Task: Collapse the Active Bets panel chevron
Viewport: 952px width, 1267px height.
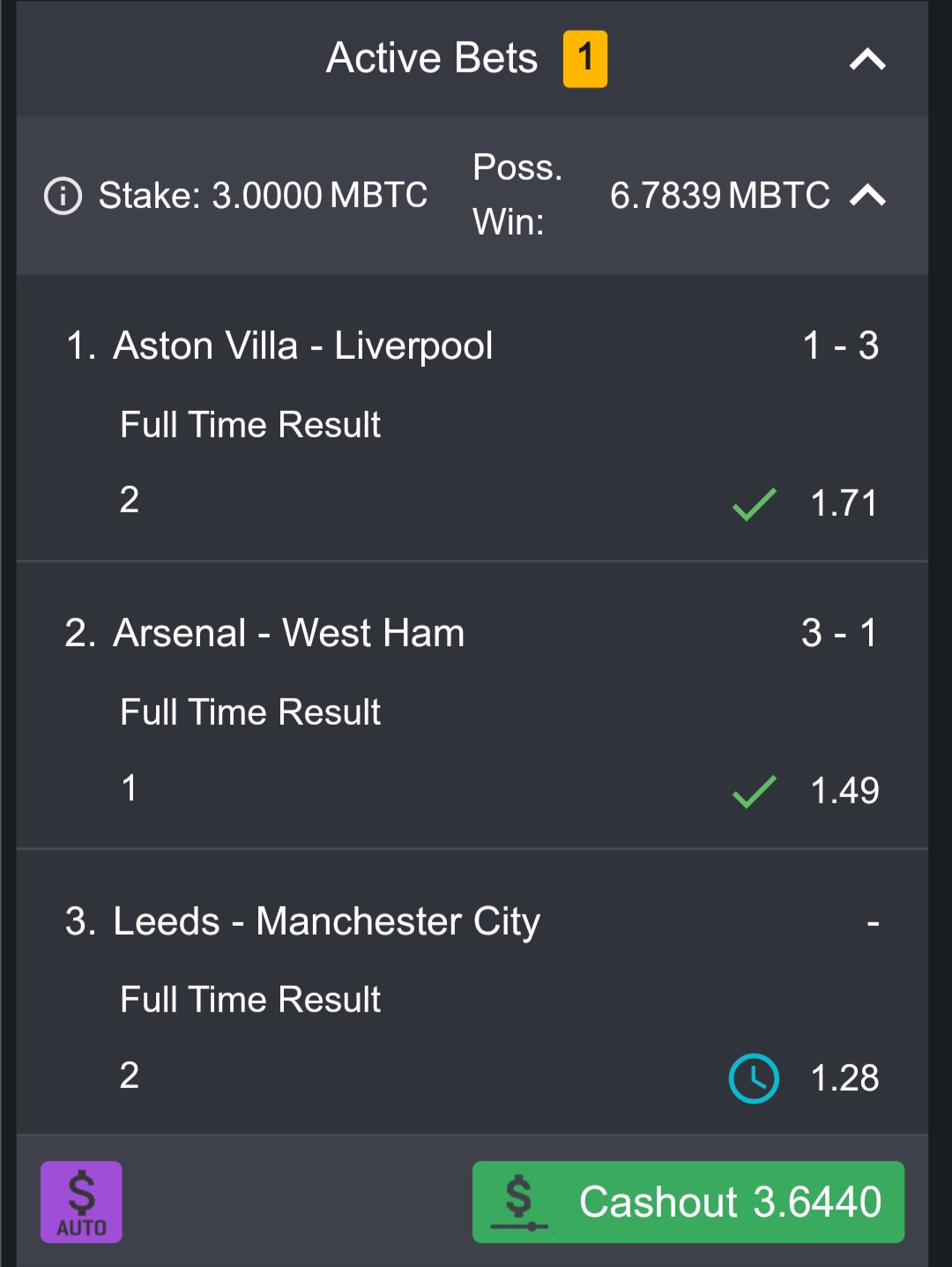Action: coord(867,59)
